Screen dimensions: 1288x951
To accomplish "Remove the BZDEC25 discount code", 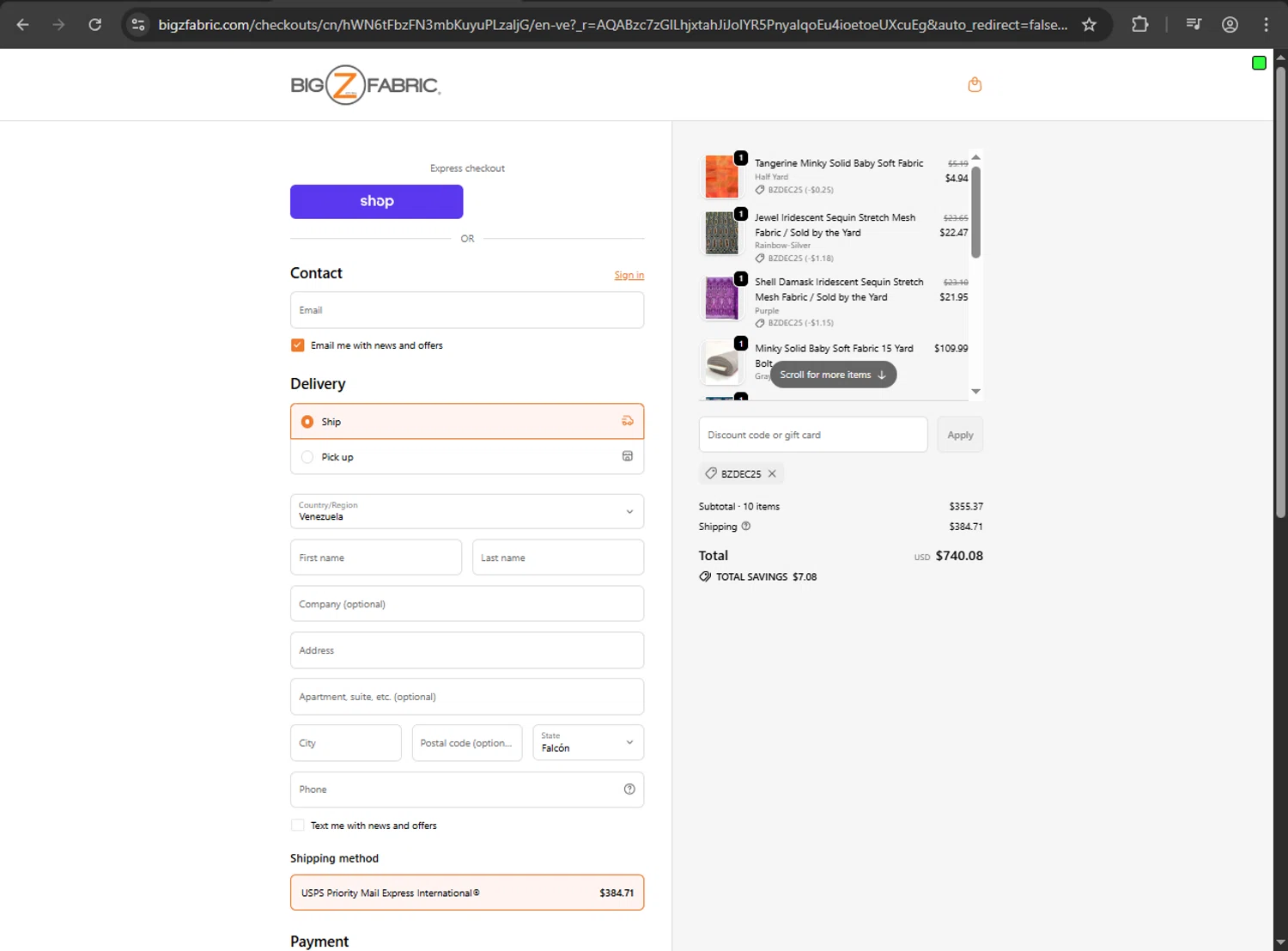I will 772,473.
